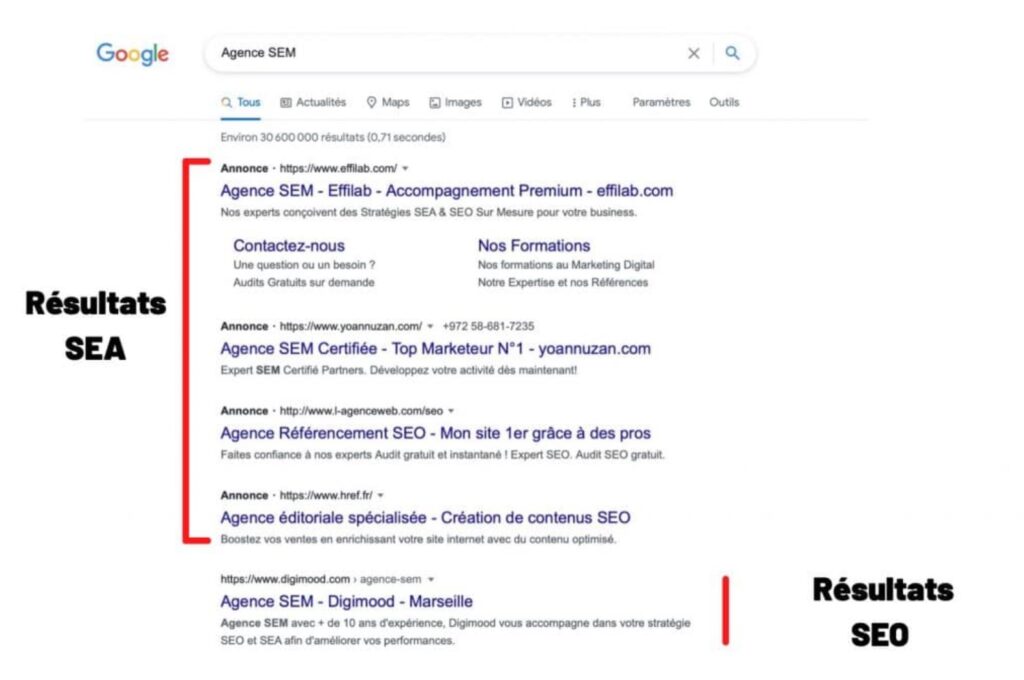The image size is (1024, 680).
Task: Click the magnifier icon beside Tous
Action: (x=227, y=103)
